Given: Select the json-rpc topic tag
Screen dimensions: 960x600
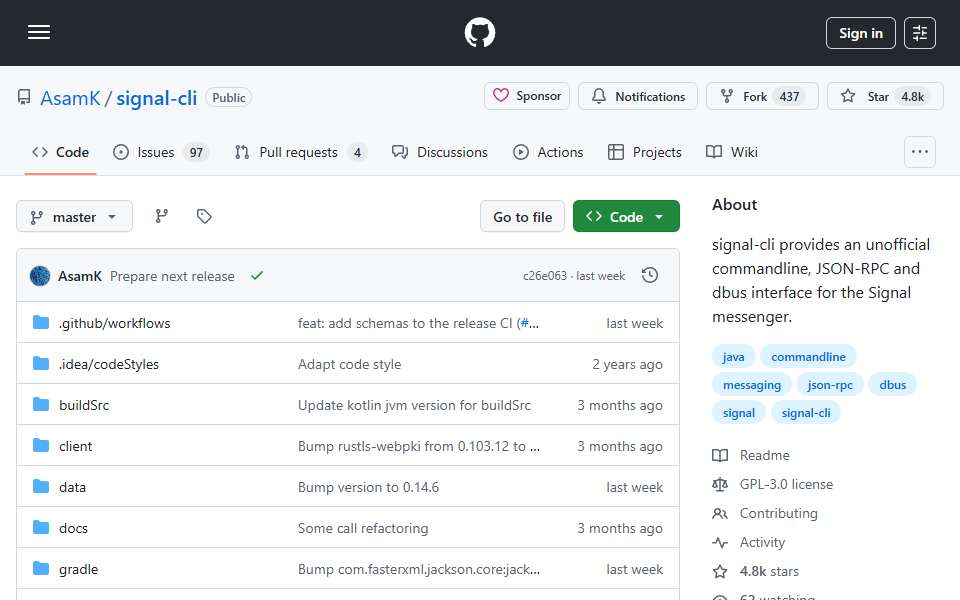Looking at the screenshot, I should [x=830, y=384].
